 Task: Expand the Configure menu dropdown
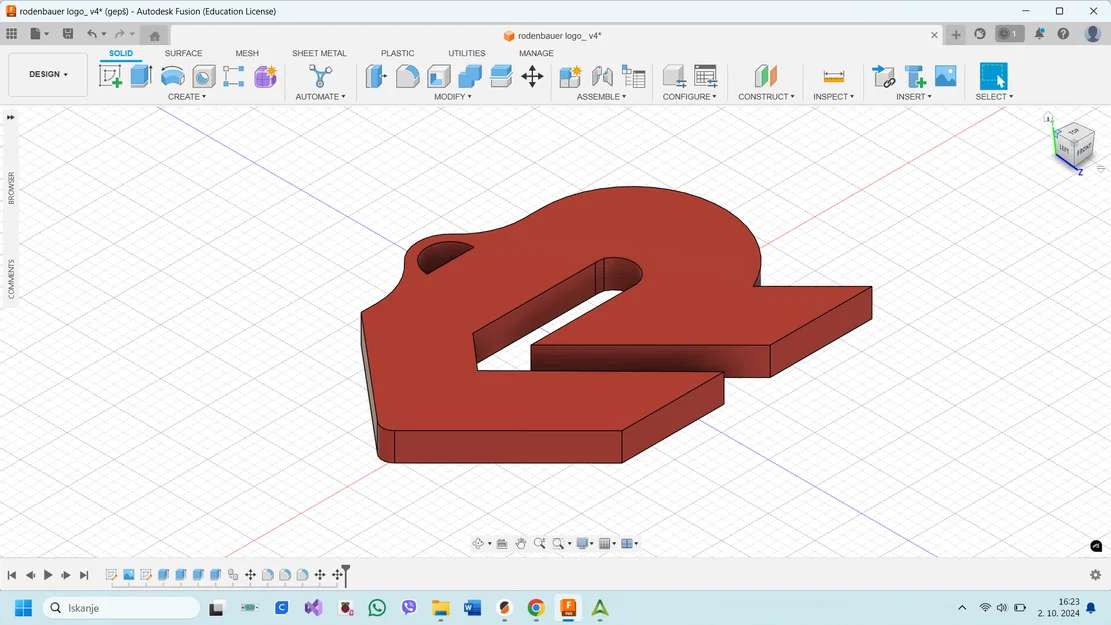[689, 96]
